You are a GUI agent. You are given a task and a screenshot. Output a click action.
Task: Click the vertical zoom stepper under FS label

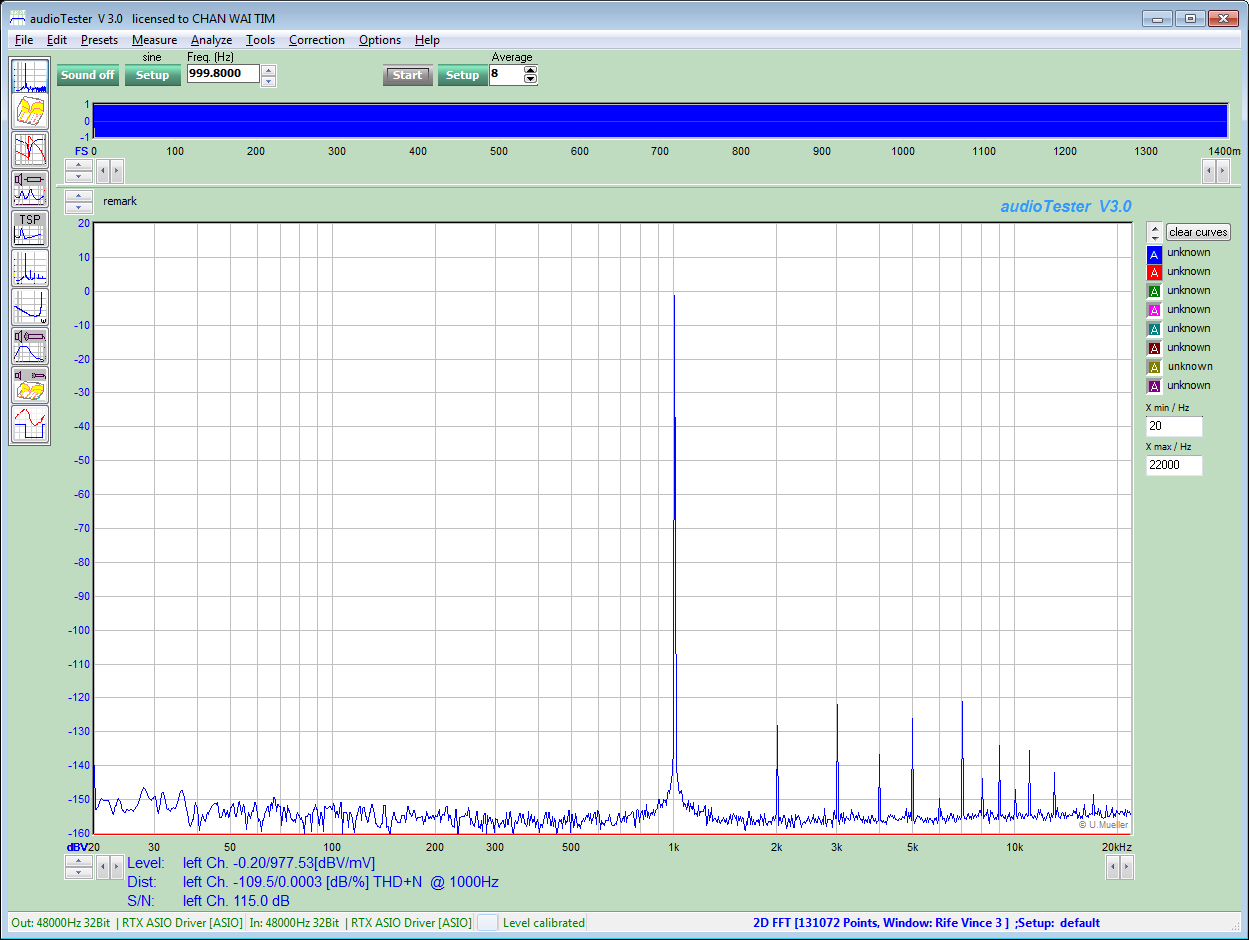pyautogui.click(x=79, y=170)
